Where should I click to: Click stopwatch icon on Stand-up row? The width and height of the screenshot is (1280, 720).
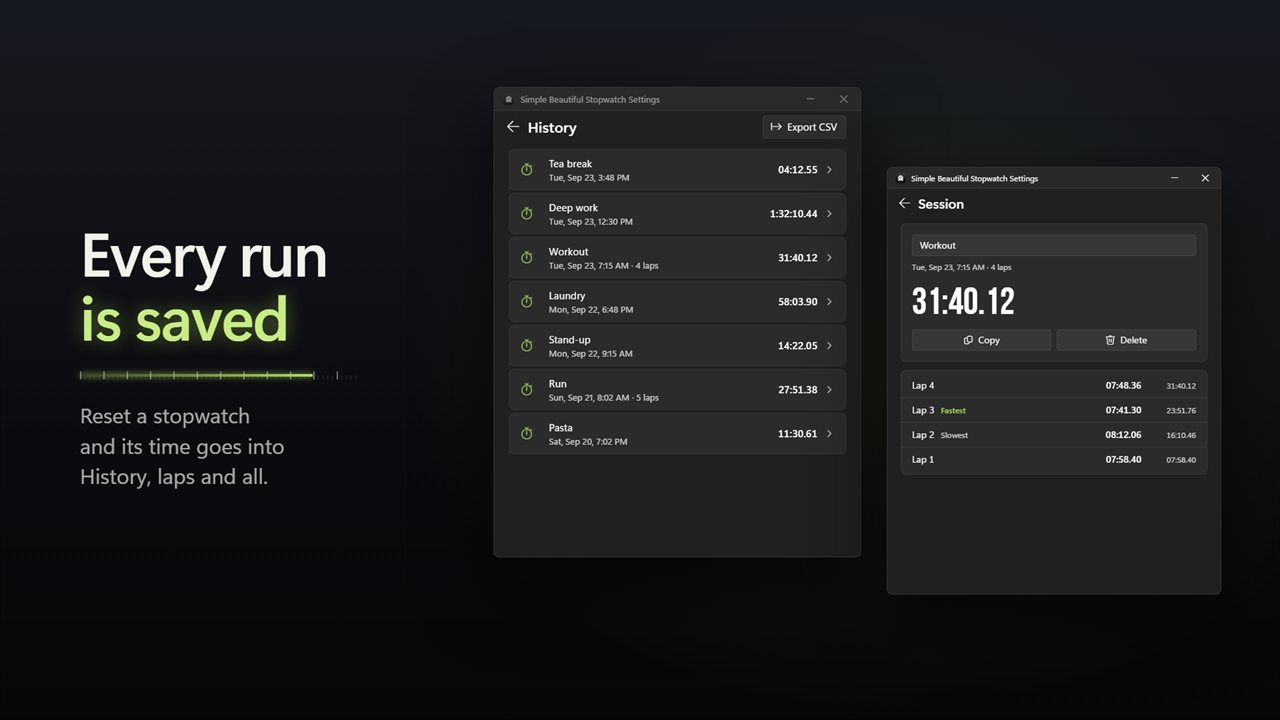[x=527, y=346]
